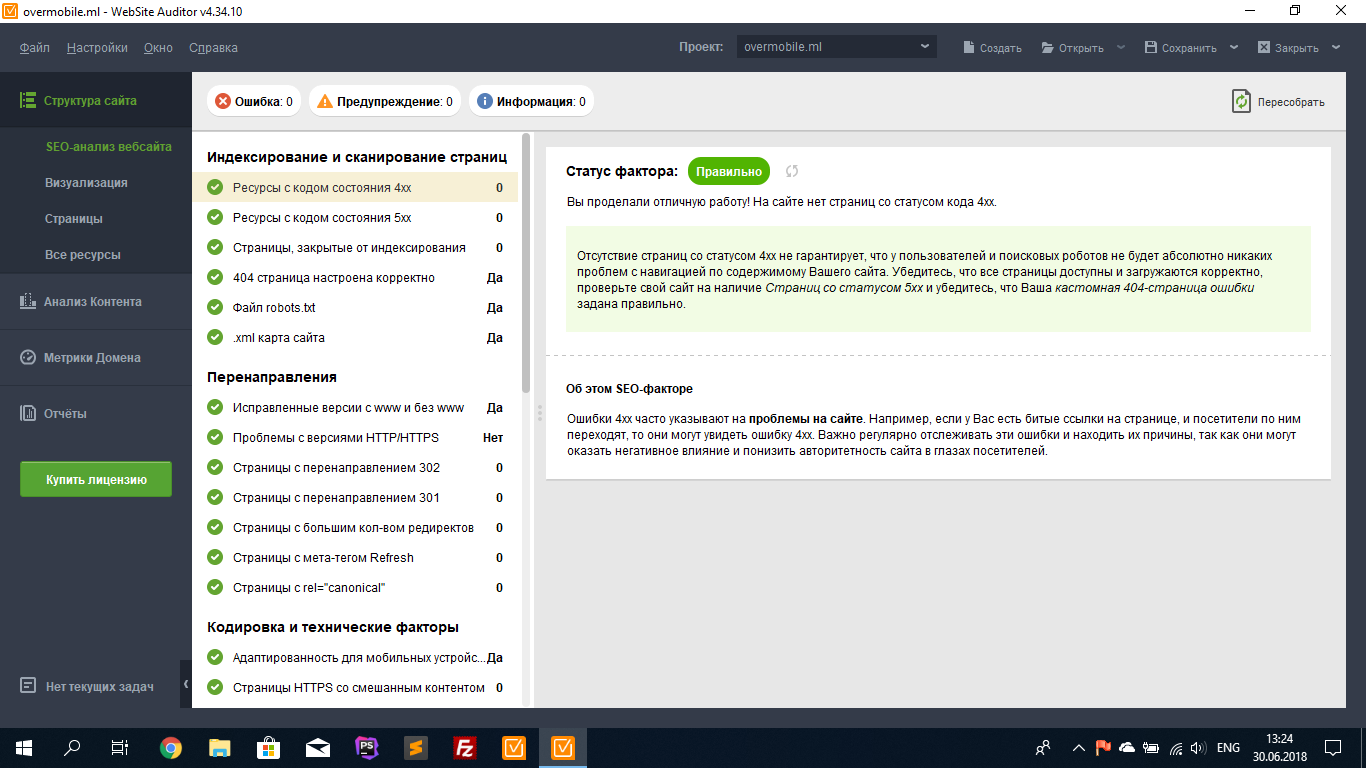This screenshot has width=1366, height=768.
Task: Click refresh icon beside Правильно status
Action: point(792,171)
